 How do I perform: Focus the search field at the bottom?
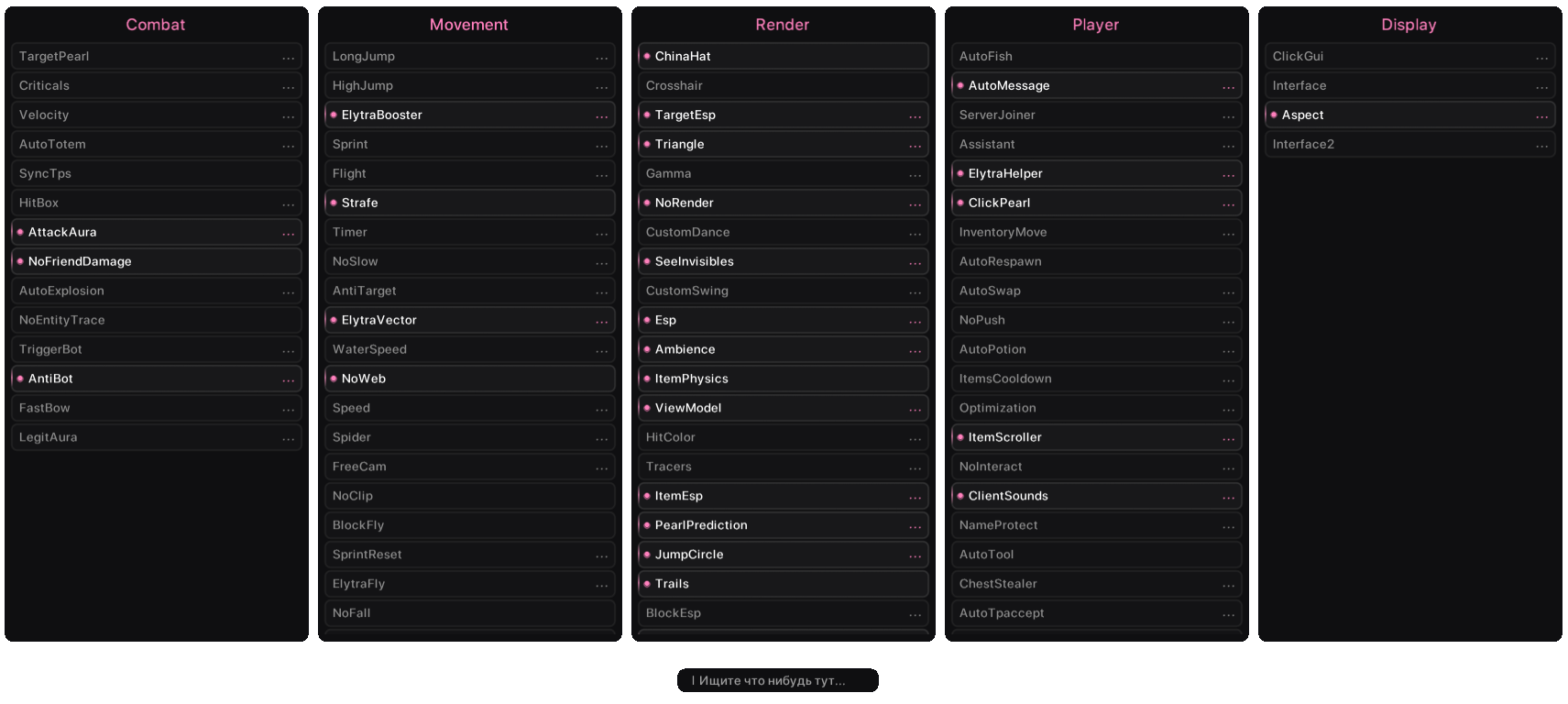pos(777,680)
